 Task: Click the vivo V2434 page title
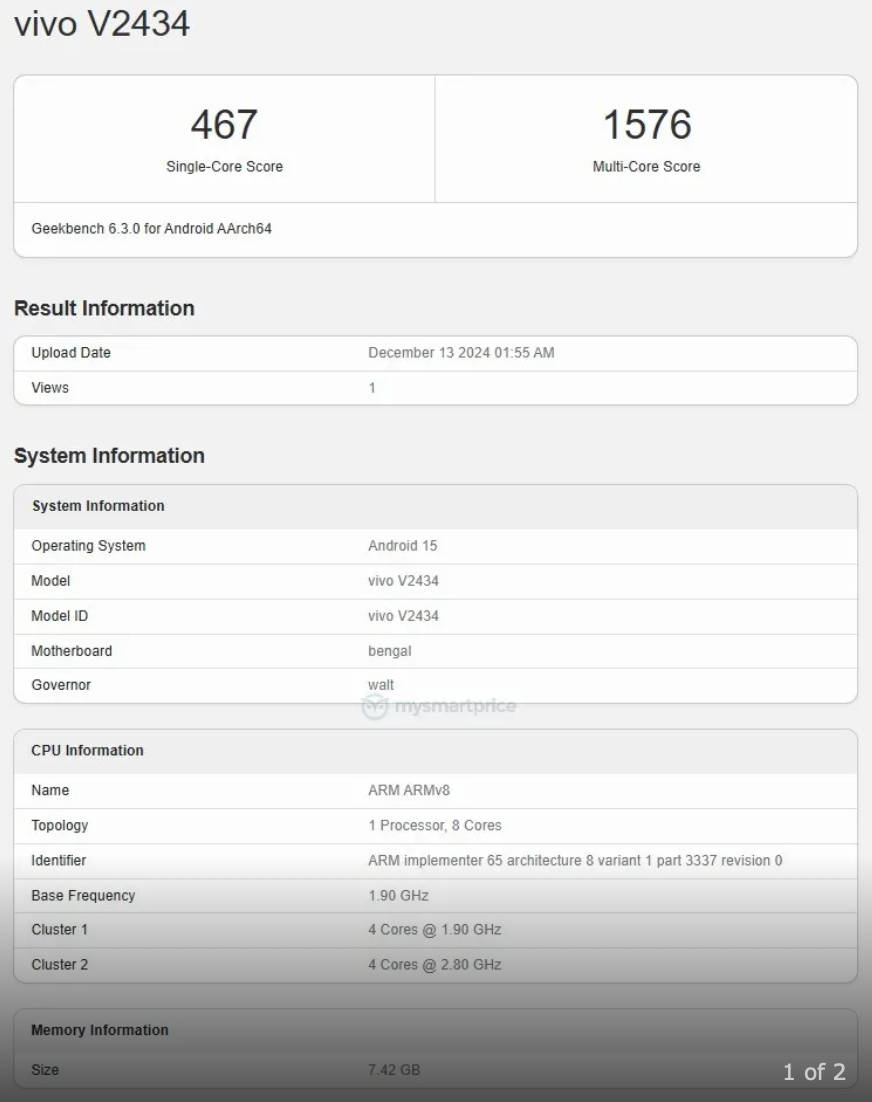(102, 23)
